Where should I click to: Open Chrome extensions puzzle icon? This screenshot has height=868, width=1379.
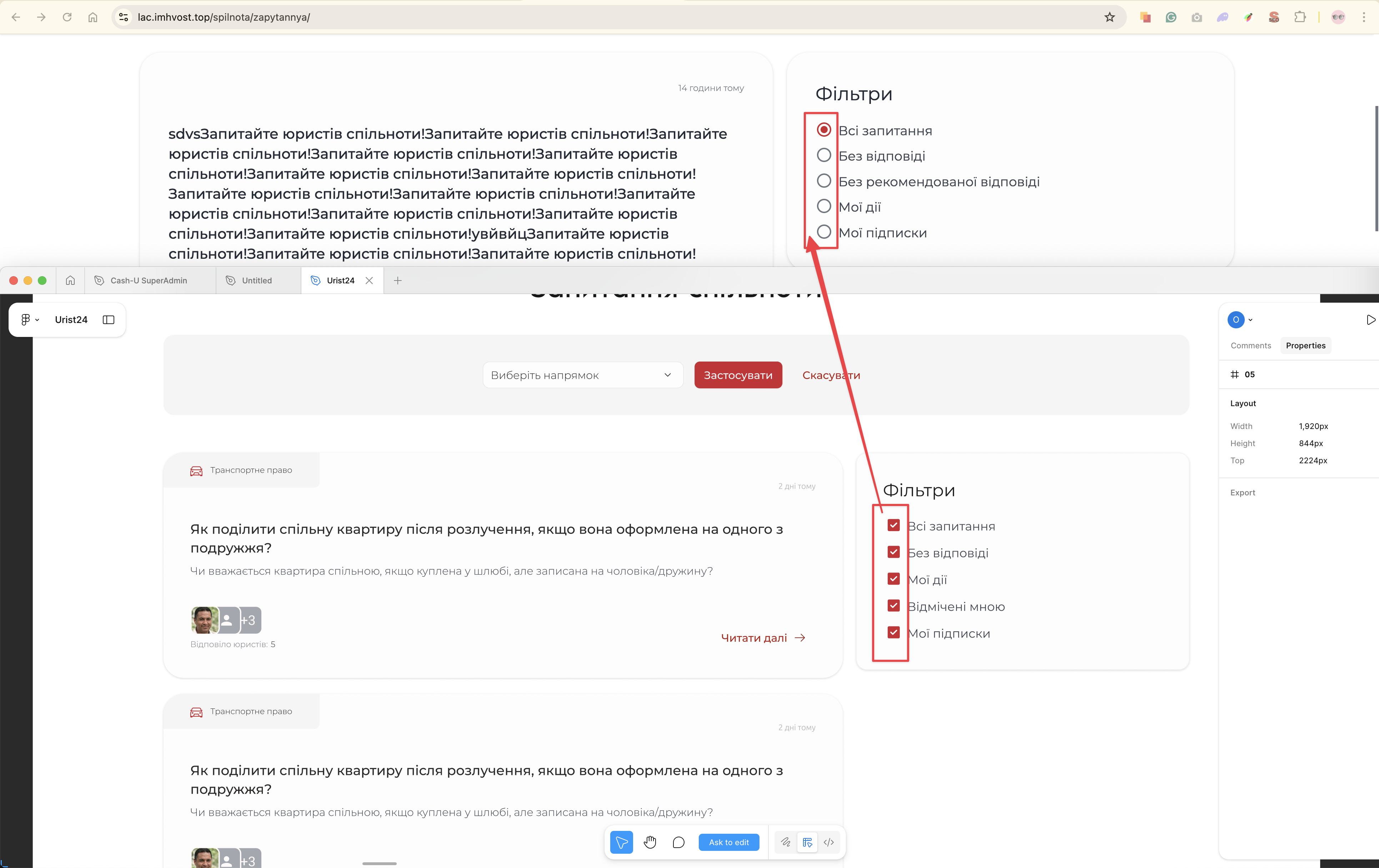1300,17
